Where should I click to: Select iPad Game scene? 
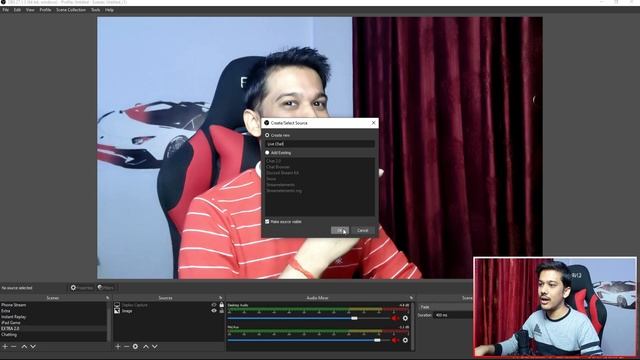53,323
